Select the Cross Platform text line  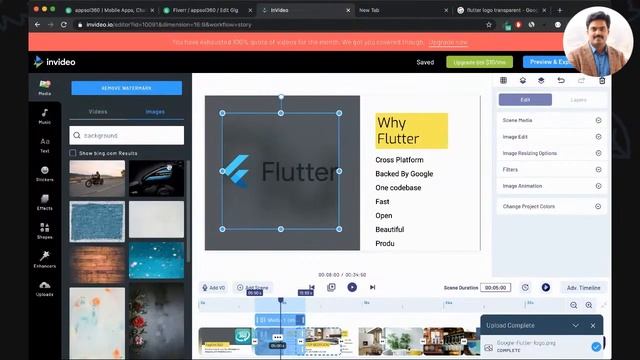(x=399, y=160)
